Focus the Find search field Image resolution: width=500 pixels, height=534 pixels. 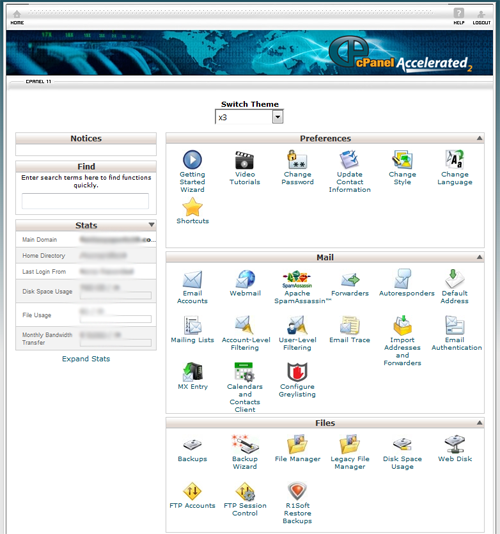click(85, 201)
